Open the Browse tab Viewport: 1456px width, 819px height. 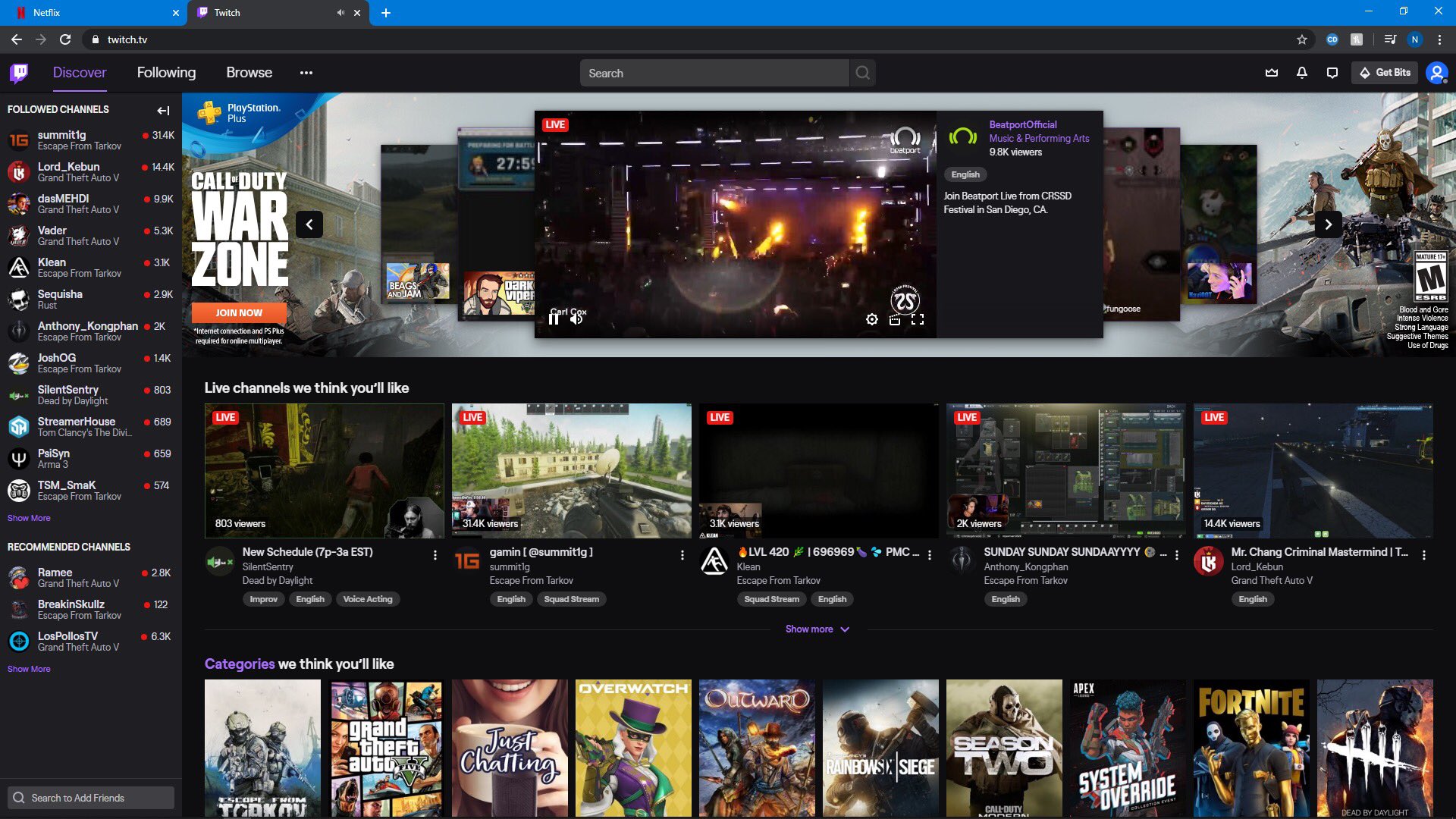(x=249, y=73)
